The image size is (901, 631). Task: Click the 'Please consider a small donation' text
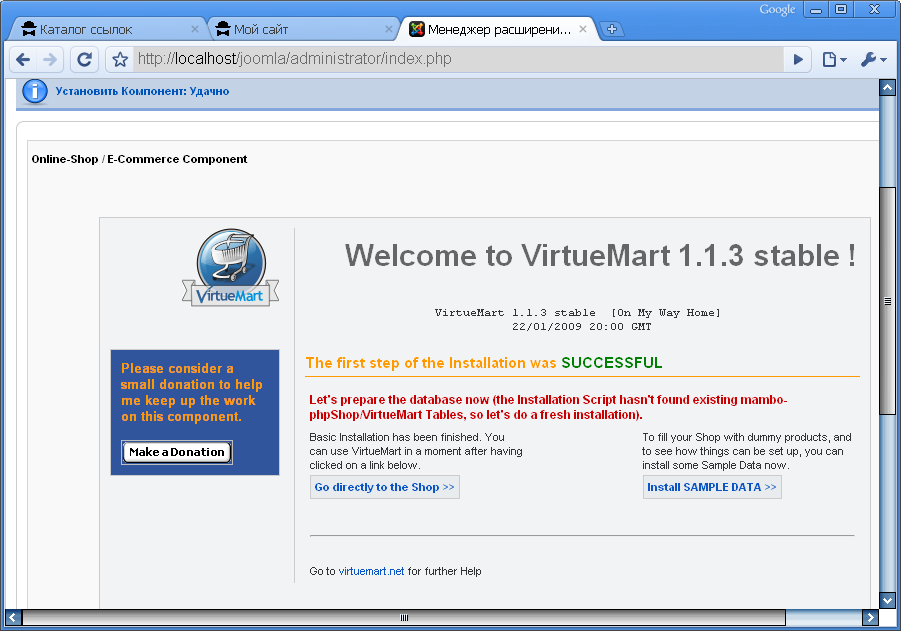point(191,393)
